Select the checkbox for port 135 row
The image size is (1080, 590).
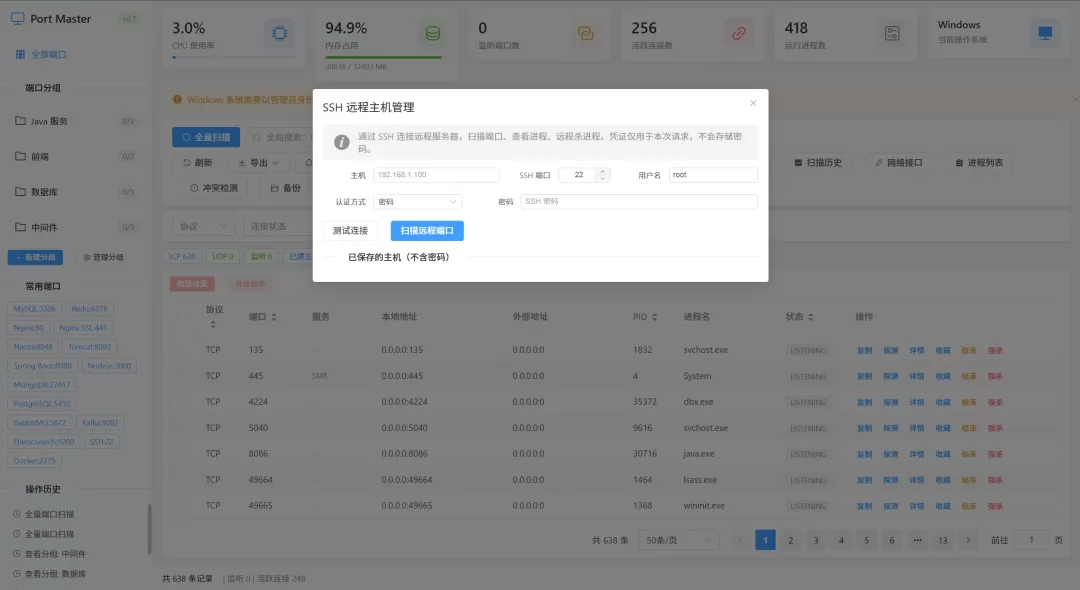[x=183, y=350]
